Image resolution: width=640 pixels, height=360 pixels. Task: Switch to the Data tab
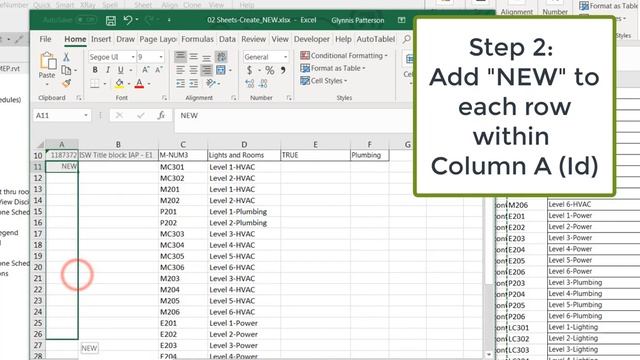tap(227, 39)
